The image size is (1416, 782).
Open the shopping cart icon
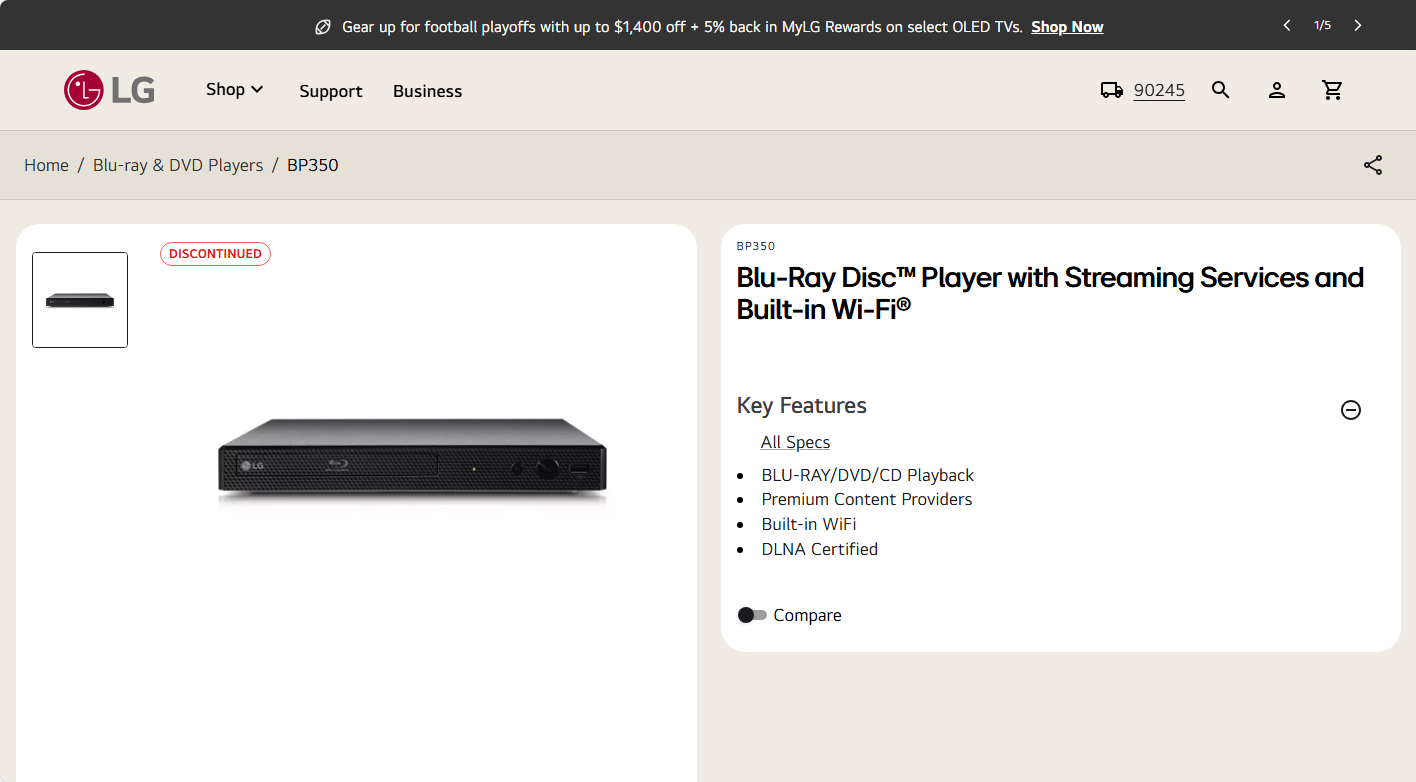click(1332, 90)
